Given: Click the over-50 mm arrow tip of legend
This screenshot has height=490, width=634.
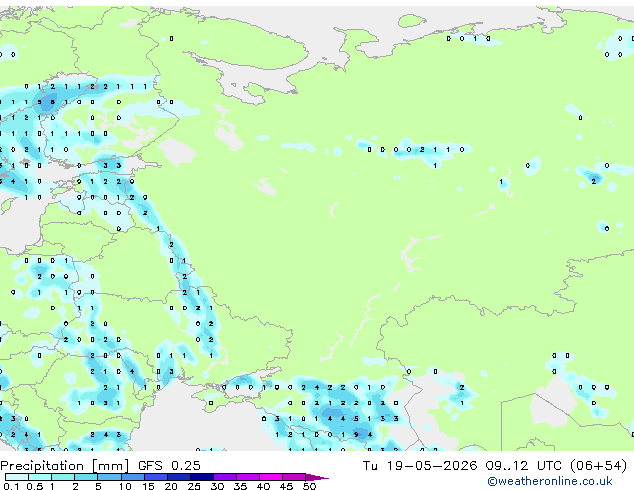Looking at the screenshot, I should coord(317,477).
